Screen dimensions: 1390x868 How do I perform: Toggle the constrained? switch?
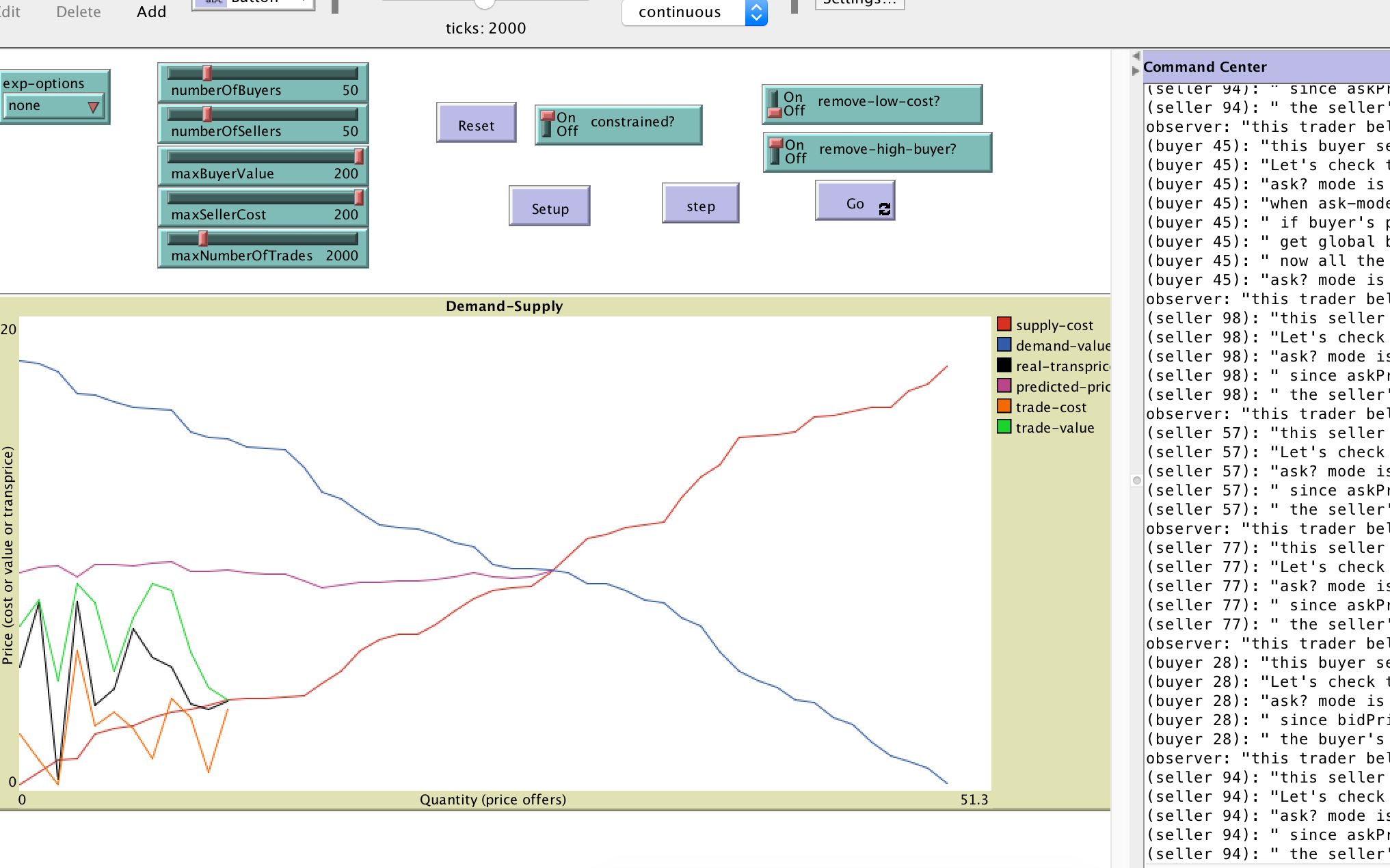(x=619, y=124)
